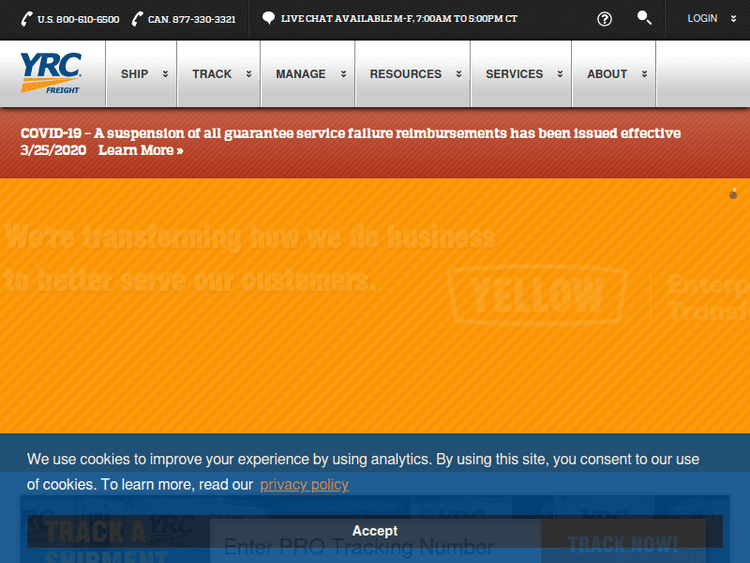Open help via the question mark icon
Viewport: 750px width, 563px height.
604,19
